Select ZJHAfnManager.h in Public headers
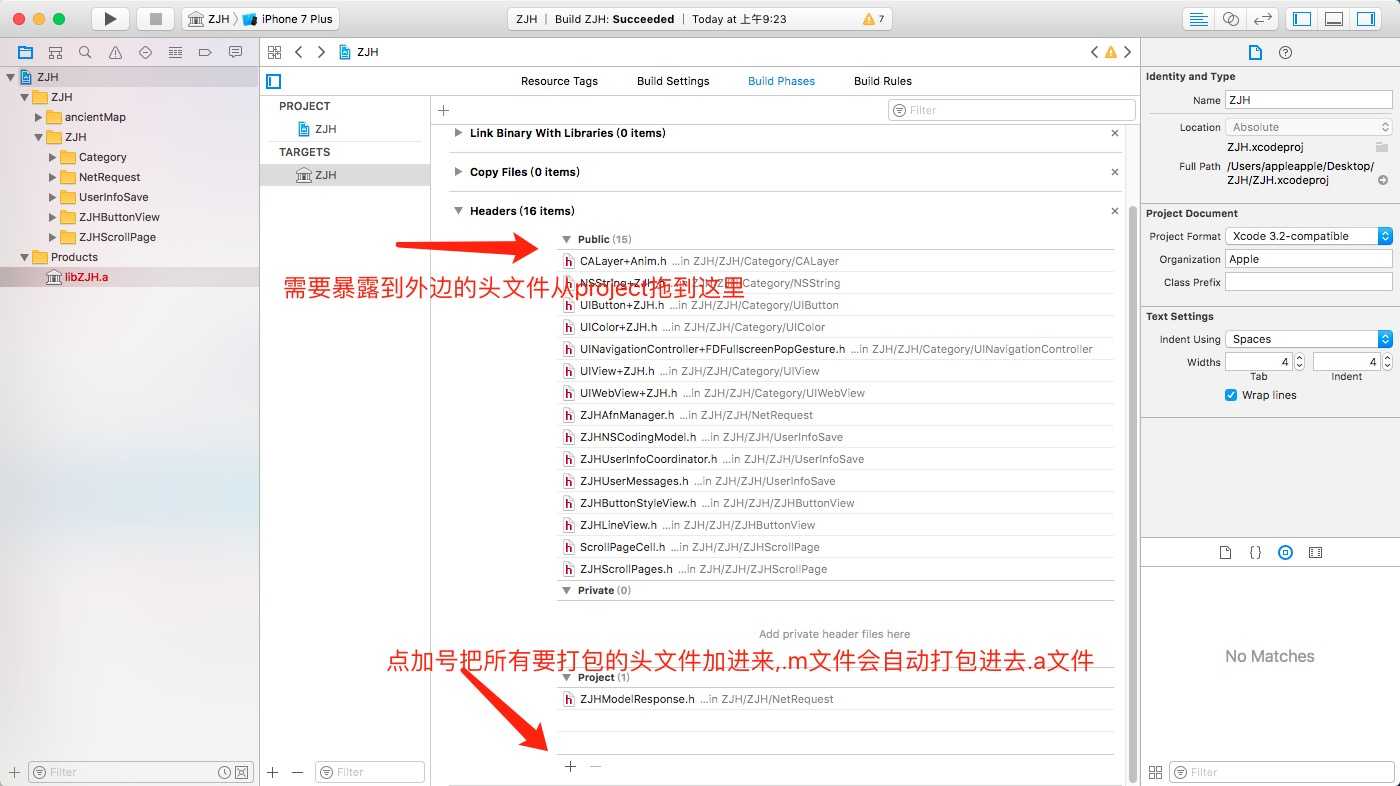 pos(627,415)
